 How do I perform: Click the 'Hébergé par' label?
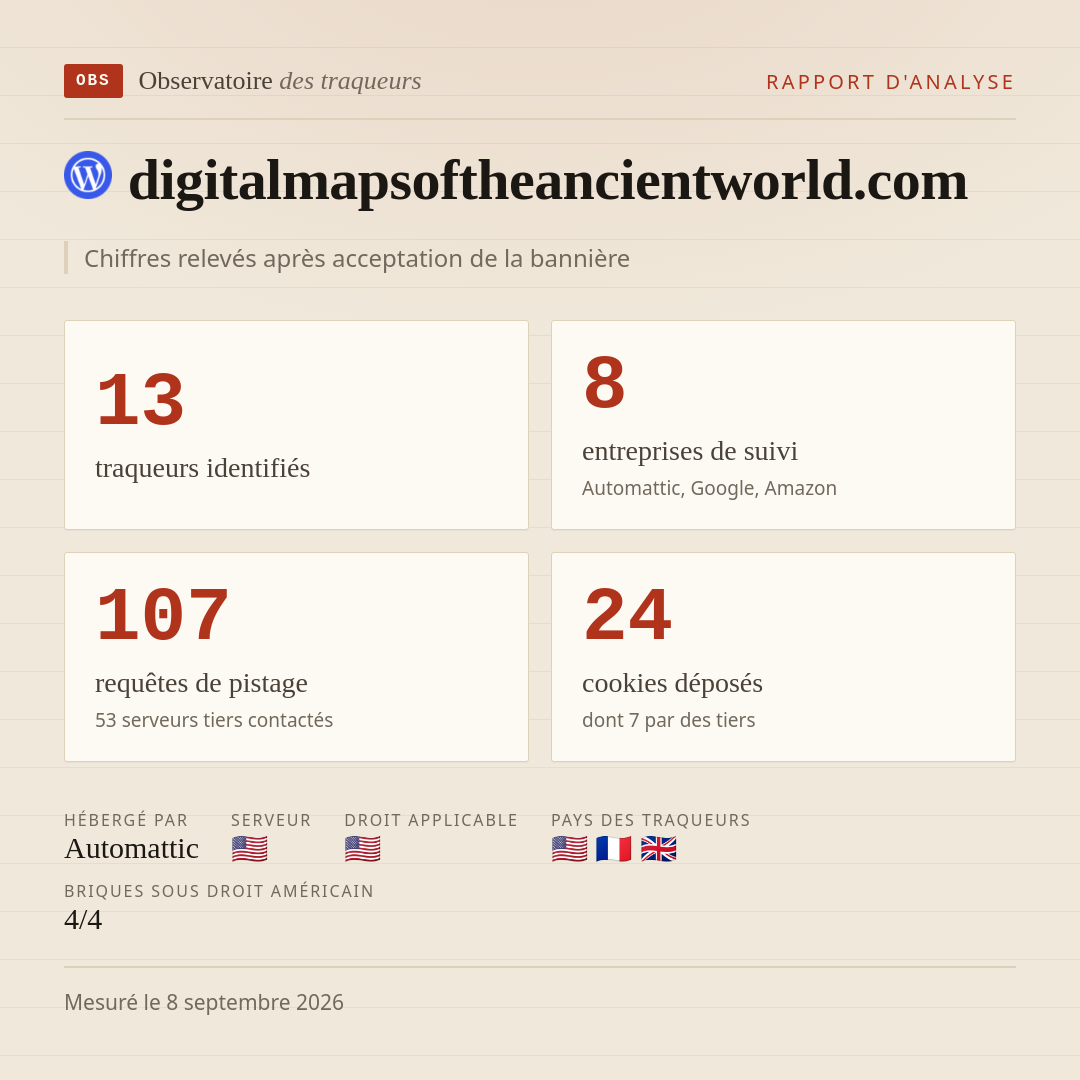click(126, 820)
